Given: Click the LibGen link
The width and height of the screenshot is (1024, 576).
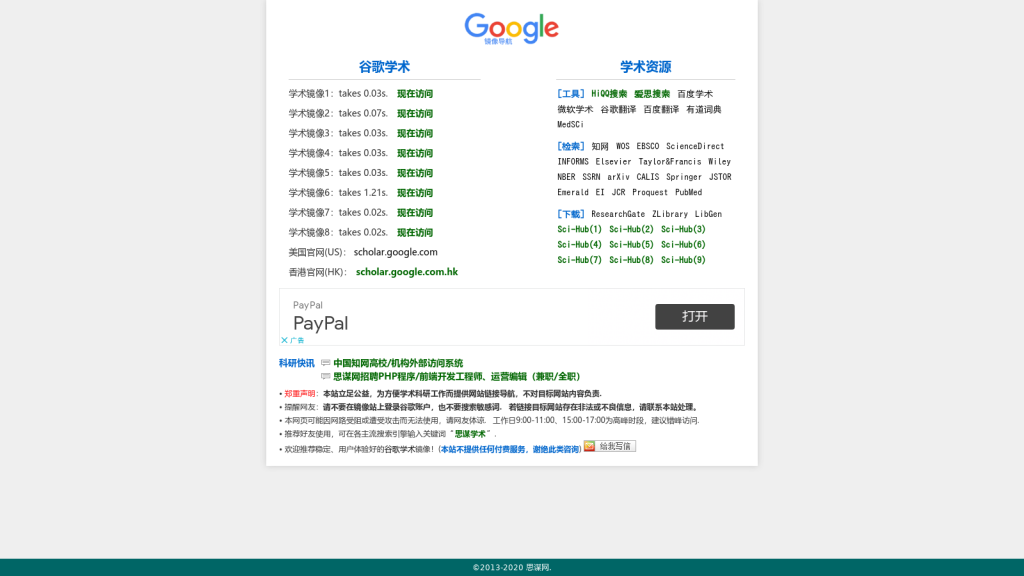Looking at the screenshot, I should (709, 214).
